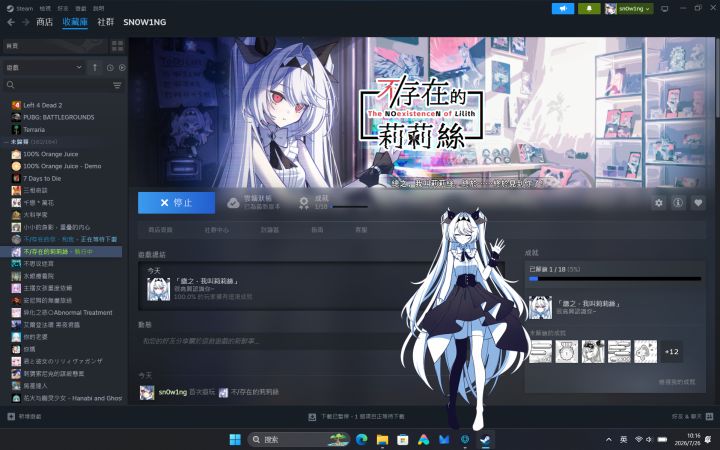Image resolution: width=720 pixels, height=450 pixels.
Task: Click the achievements progress bar 1/18
Action: 615,278
